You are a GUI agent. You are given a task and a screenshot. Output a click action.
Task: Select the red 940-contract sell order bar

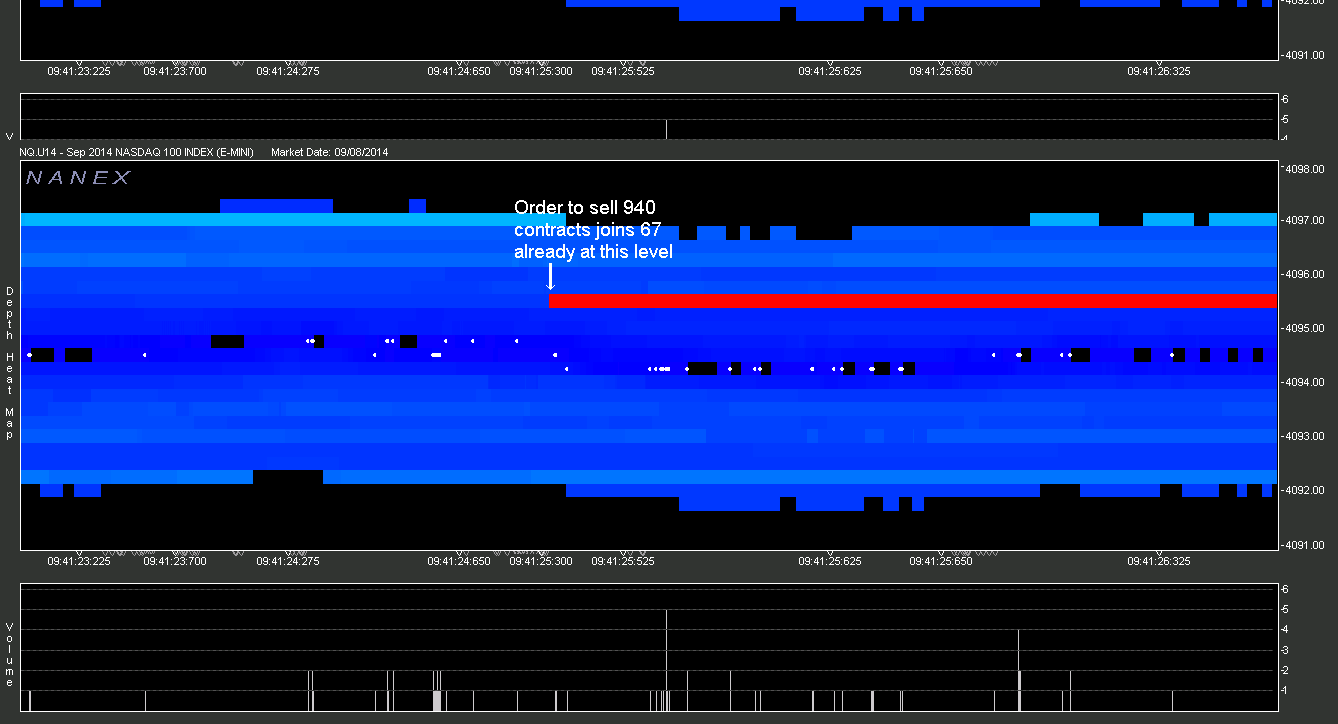tap(913, 300)
